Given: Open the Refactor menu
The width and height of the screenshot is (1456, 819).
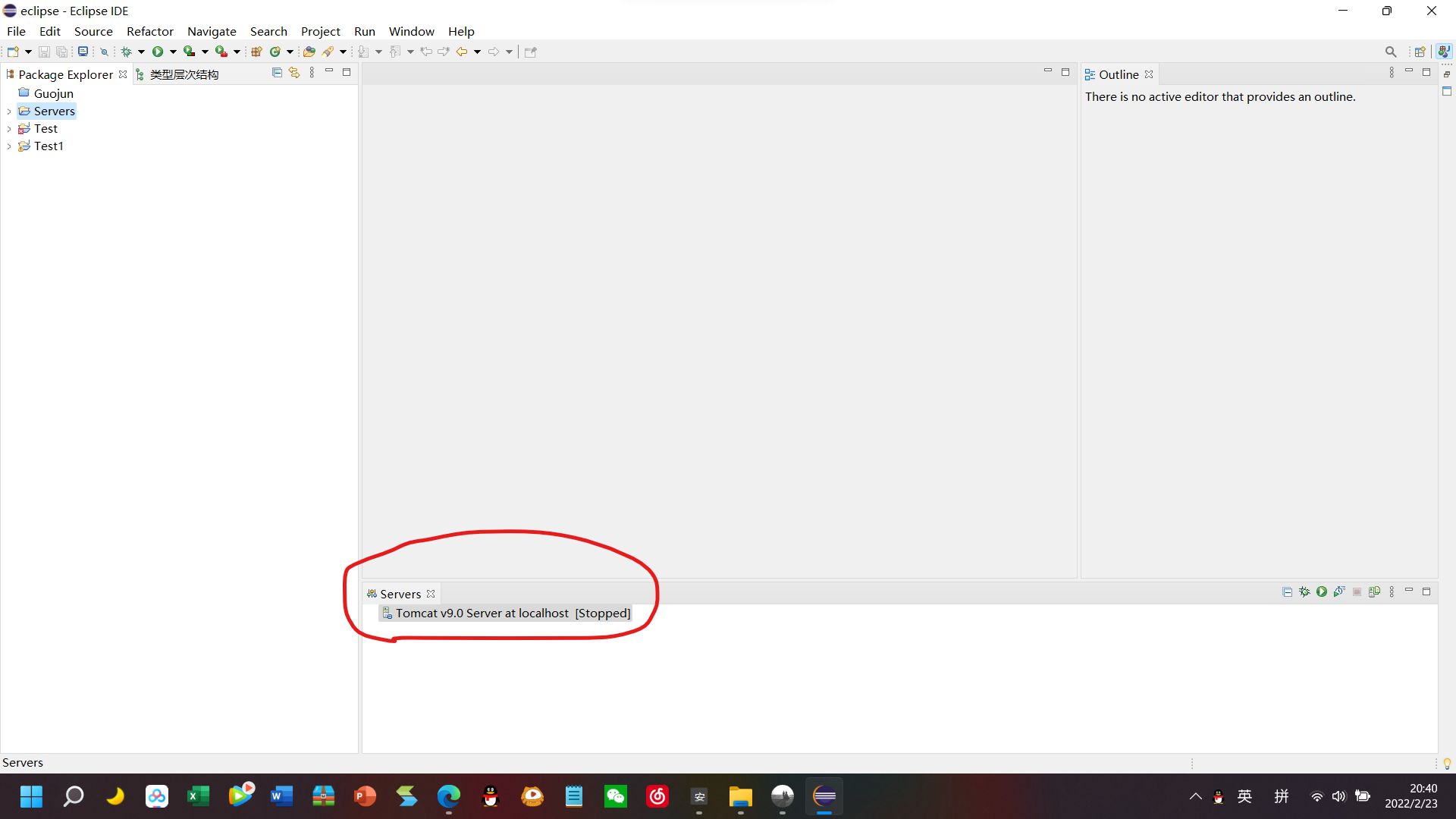Looking at the screenshot, I should click(x=149, y=31).
